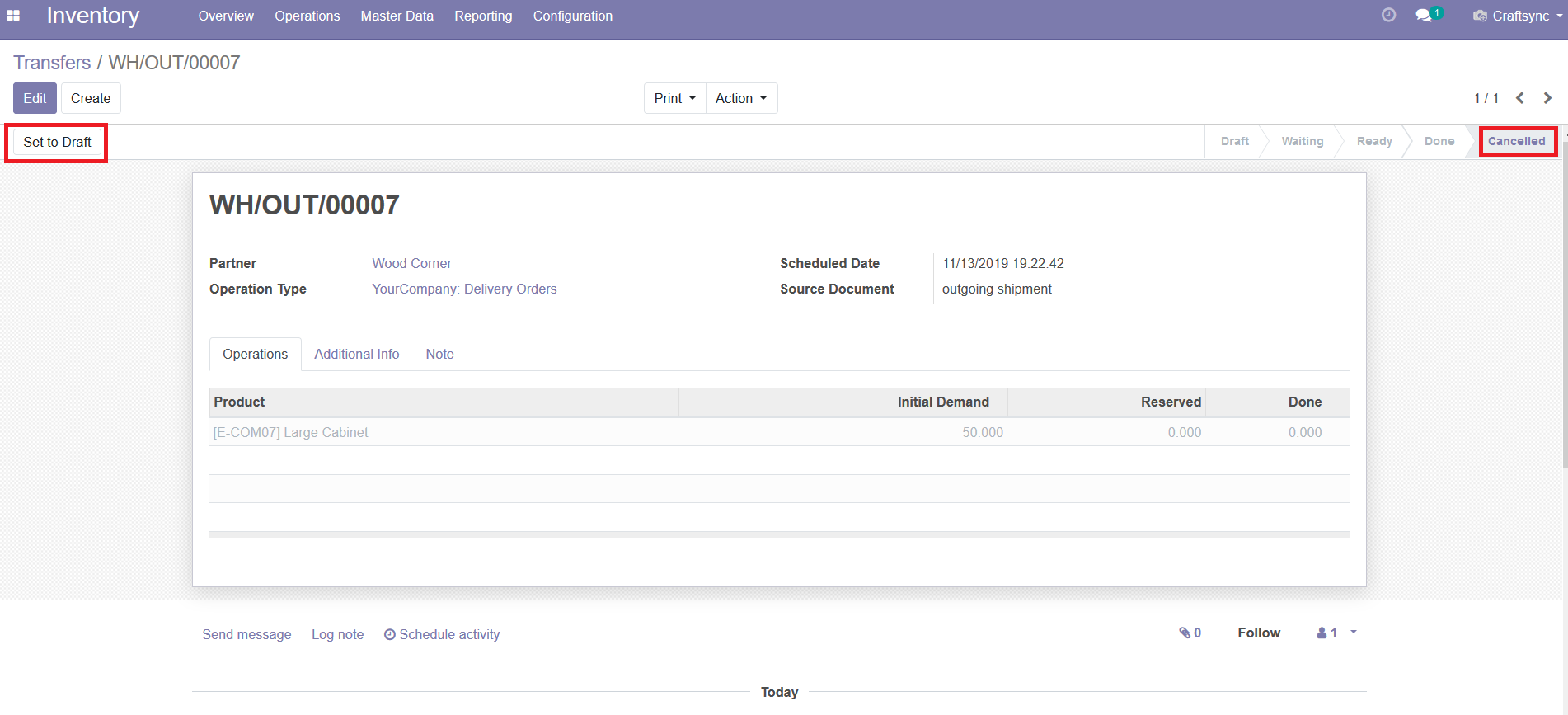Open the conversations chat icon
Viewport: 1568px width, 715px height.
pyautogui.click(x=1424, y=16)
